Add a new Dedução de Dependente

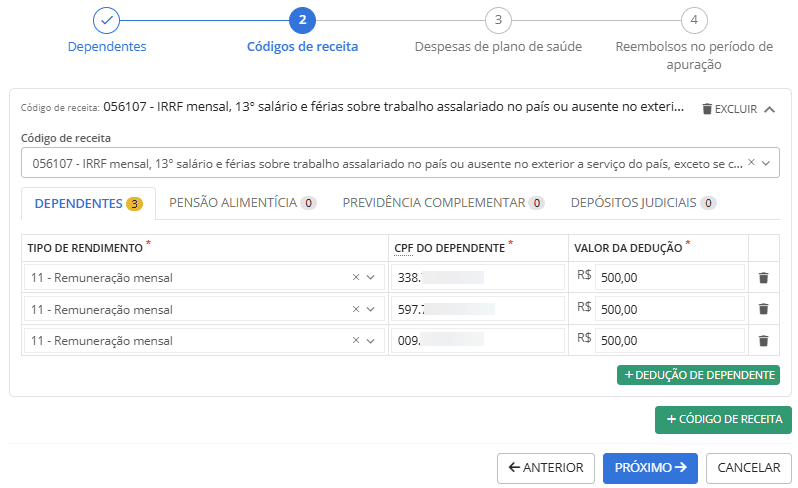coord(698,375)
